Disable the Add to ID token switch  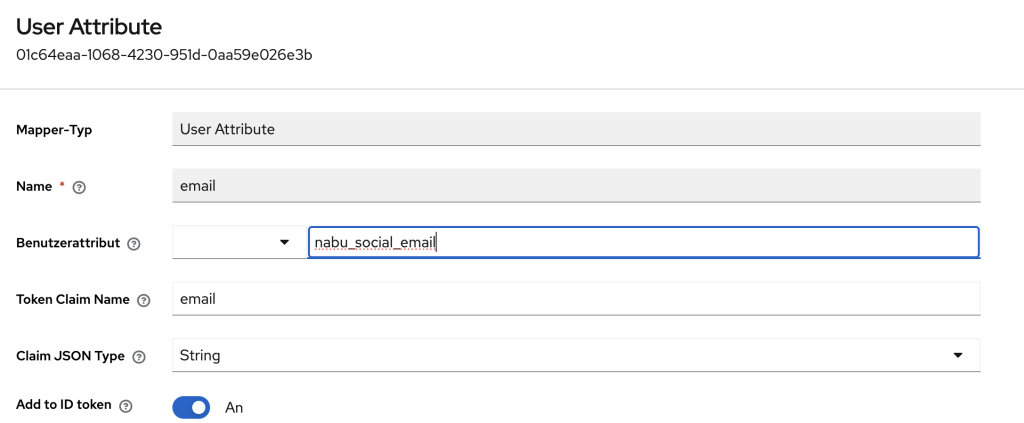[191, 407]
